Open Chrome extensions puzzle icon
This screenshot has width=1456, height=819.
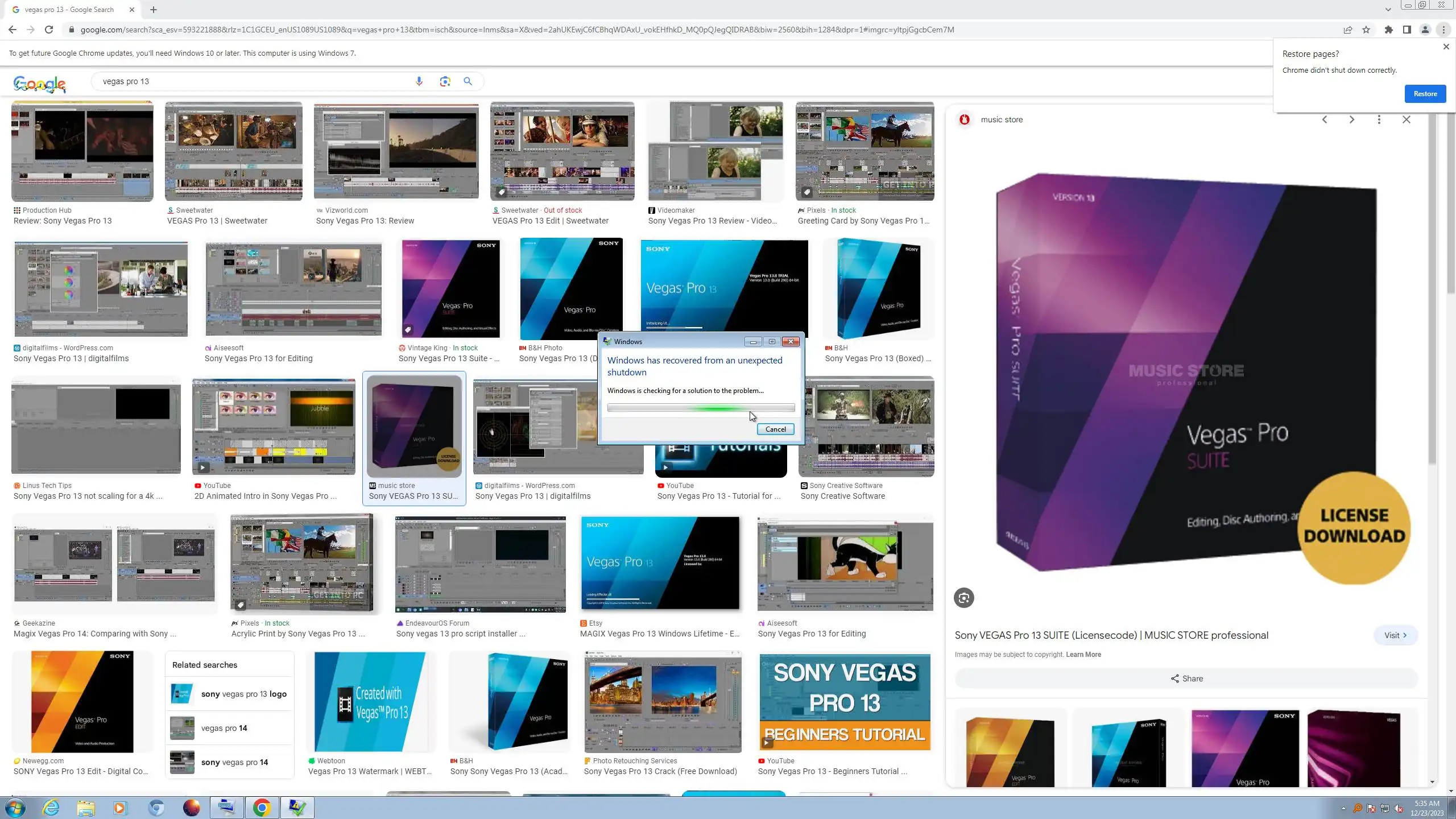1388,30
